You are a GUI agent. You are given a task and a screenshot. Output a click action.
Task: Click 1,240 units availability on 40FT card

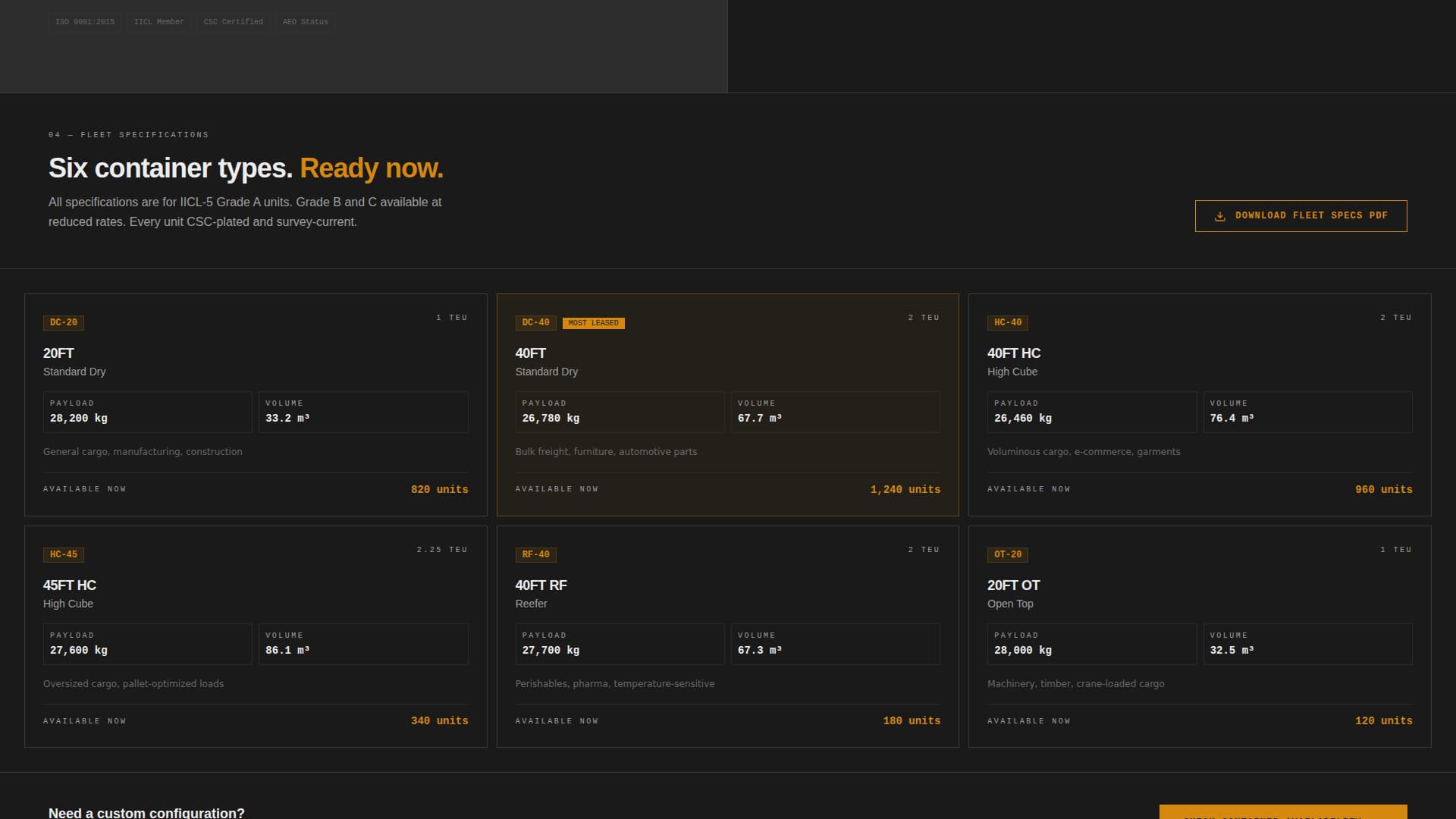tap(905, 490)
